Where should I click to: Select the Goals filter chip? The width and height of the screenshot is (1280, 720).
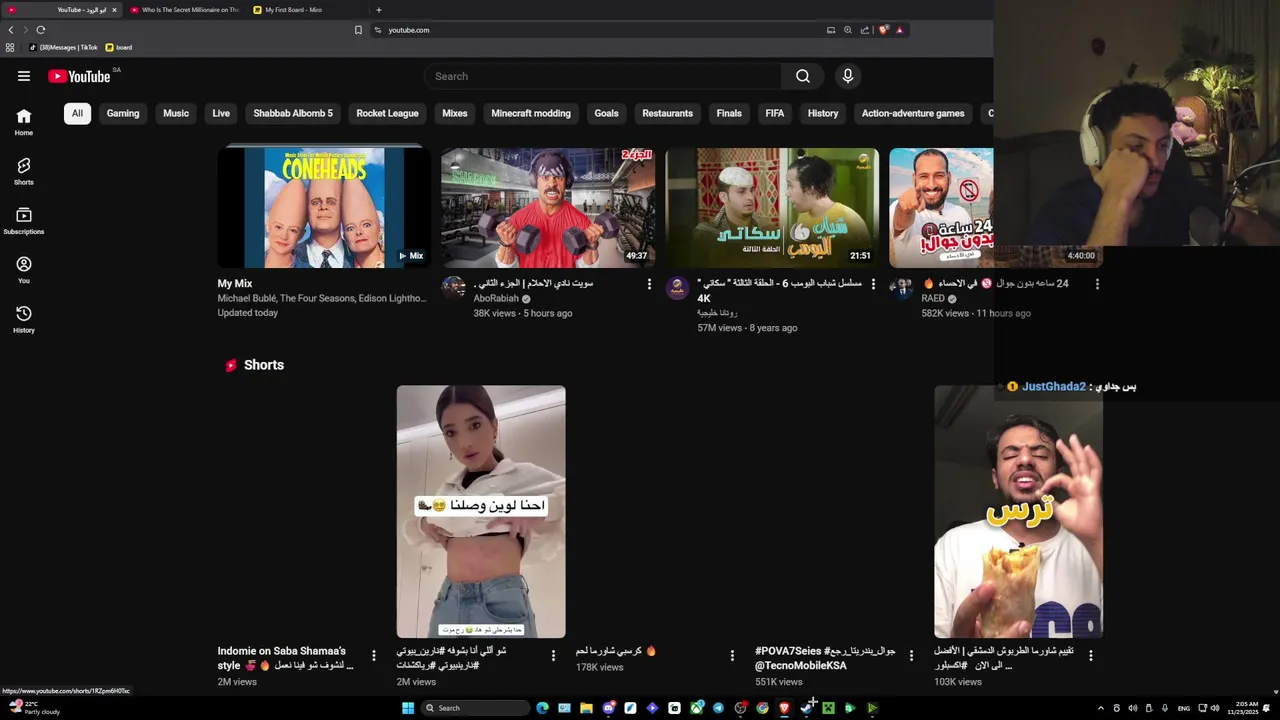coord(607,113)
